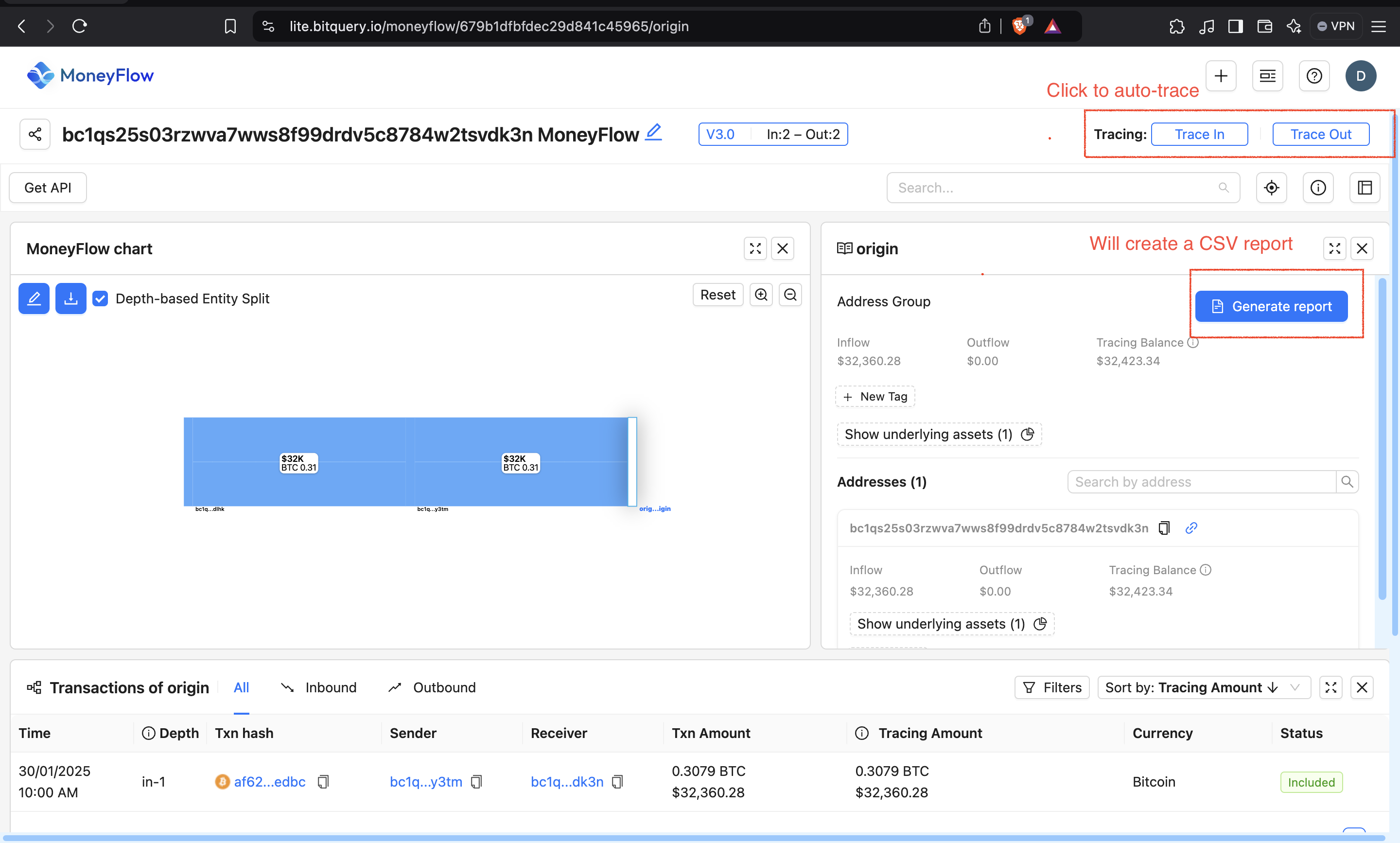
Task: Open the panel layout icon beside the info icon
Action: tap(1365, 188)
